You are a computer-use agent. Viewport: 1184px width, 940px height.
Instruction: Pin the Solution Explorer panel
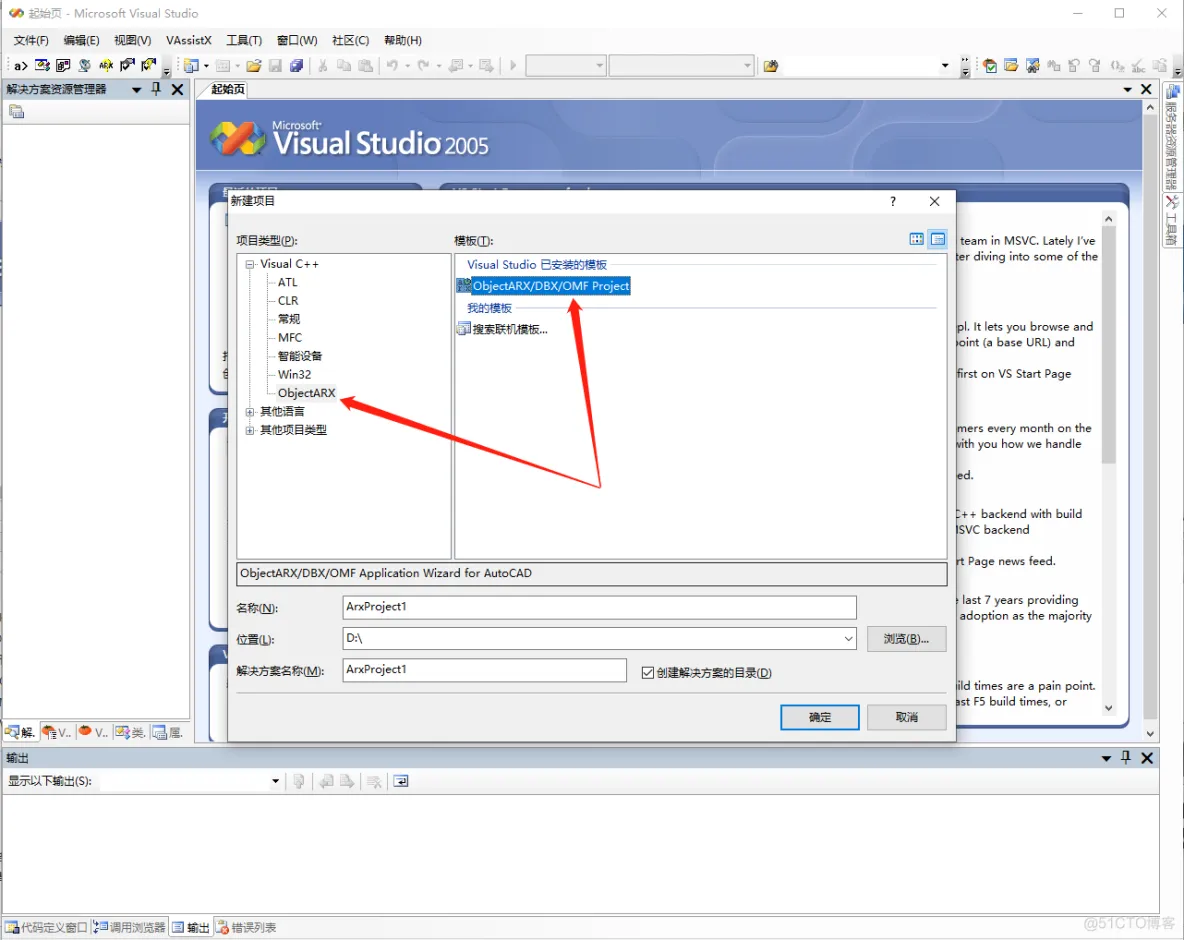pos(156,89)
